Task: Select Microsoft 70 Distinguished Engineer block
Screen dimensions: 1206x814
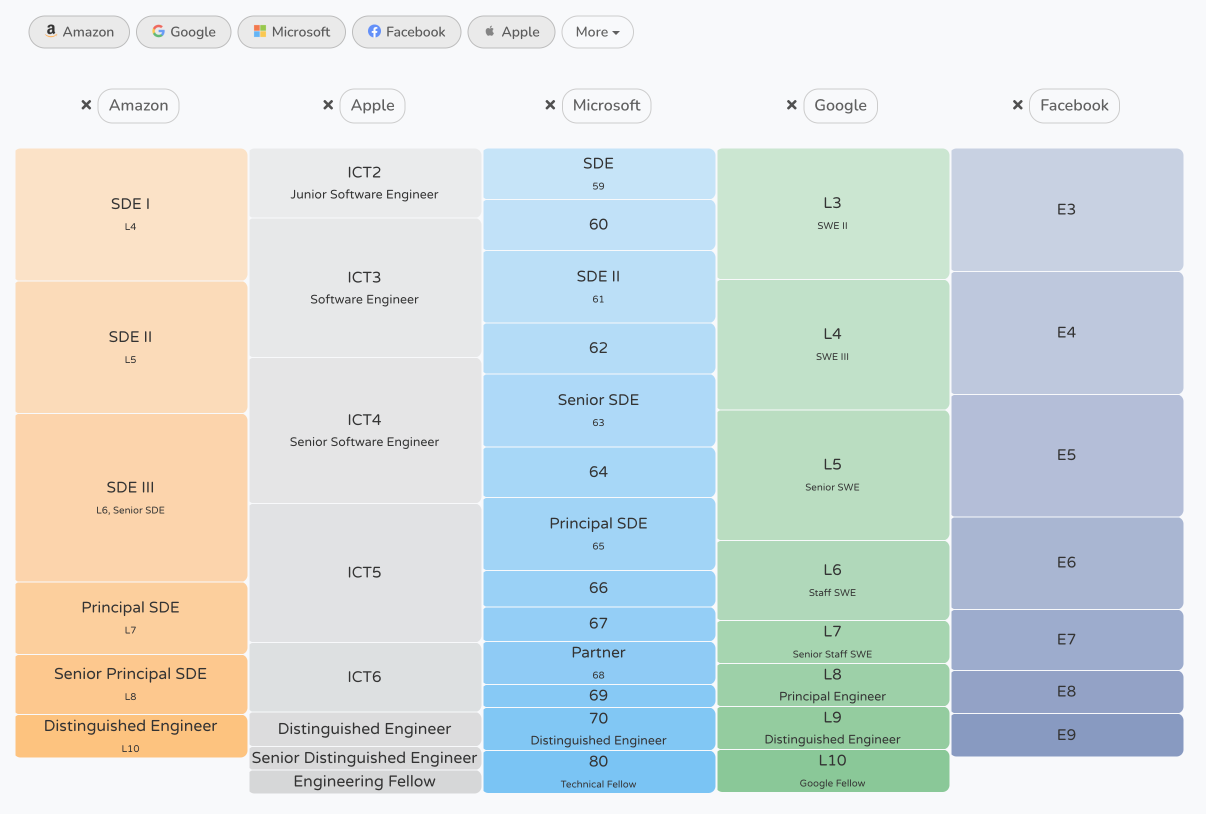Action: click(599, 729)
